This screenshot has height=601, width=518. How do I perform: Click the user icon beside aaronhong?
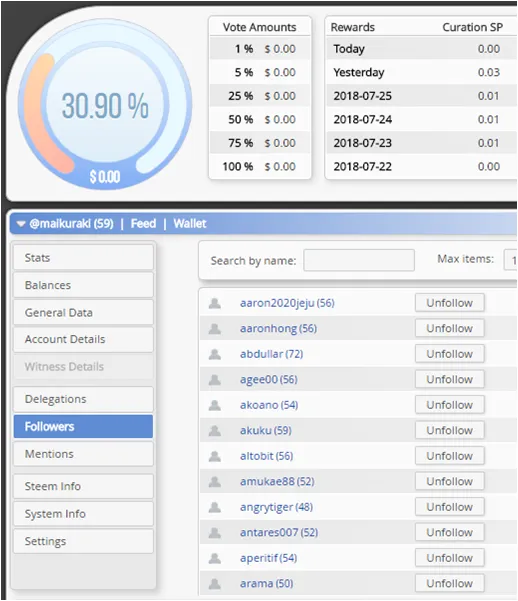tap(215, 329)
